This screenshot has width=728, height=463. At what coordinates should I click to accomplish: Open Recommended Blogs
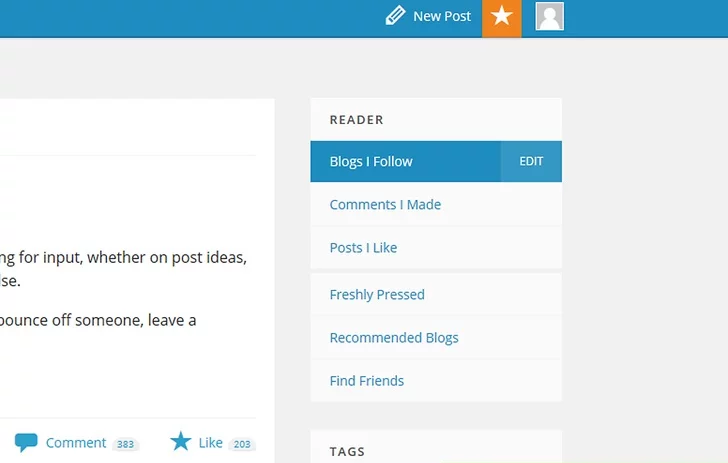click(x=394, y=338)
